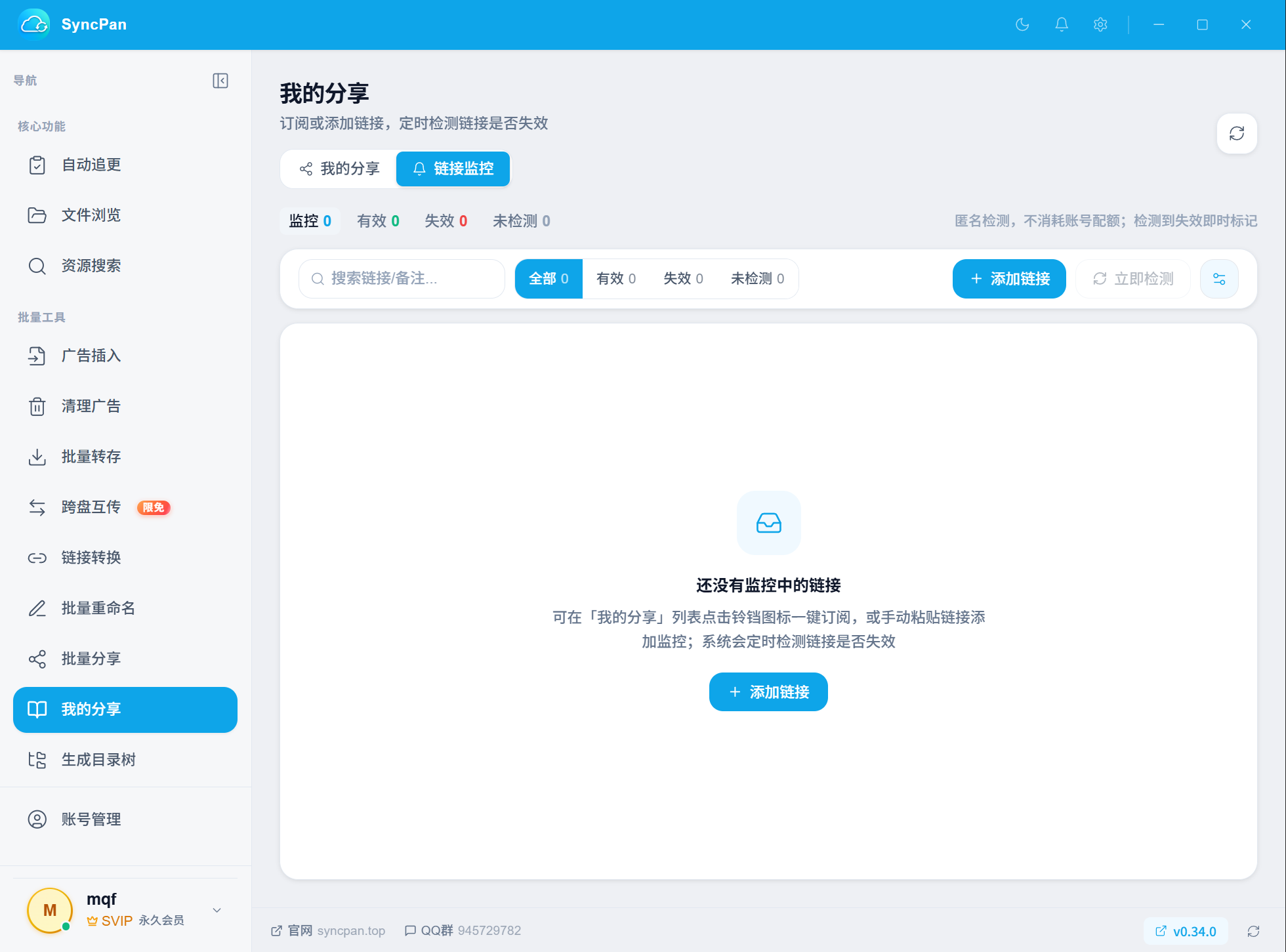Open 跨盘互传 tool

coord(125,507)
